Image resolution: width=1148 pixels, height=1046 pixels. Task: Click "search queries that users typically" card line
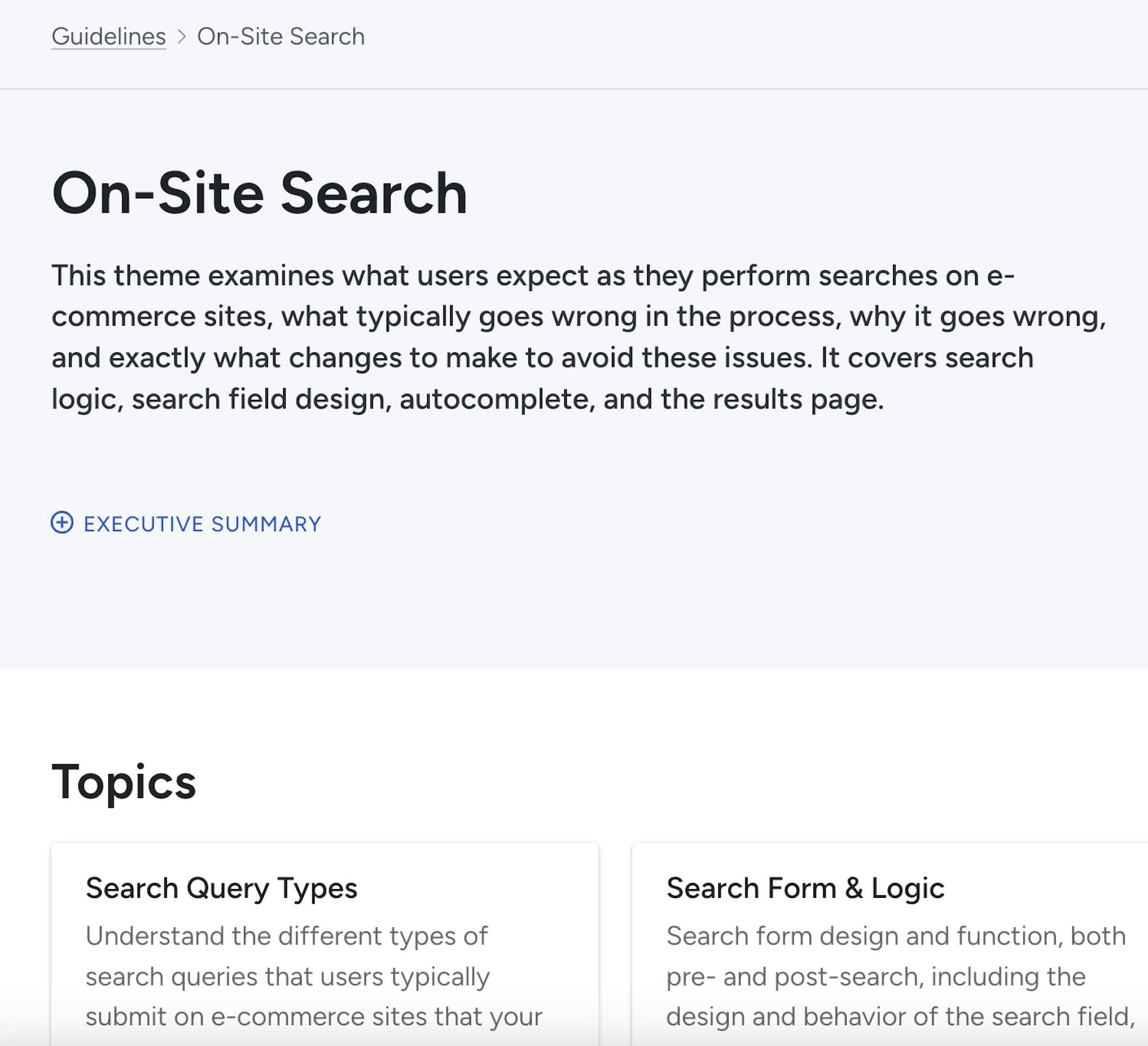point(287,977)
